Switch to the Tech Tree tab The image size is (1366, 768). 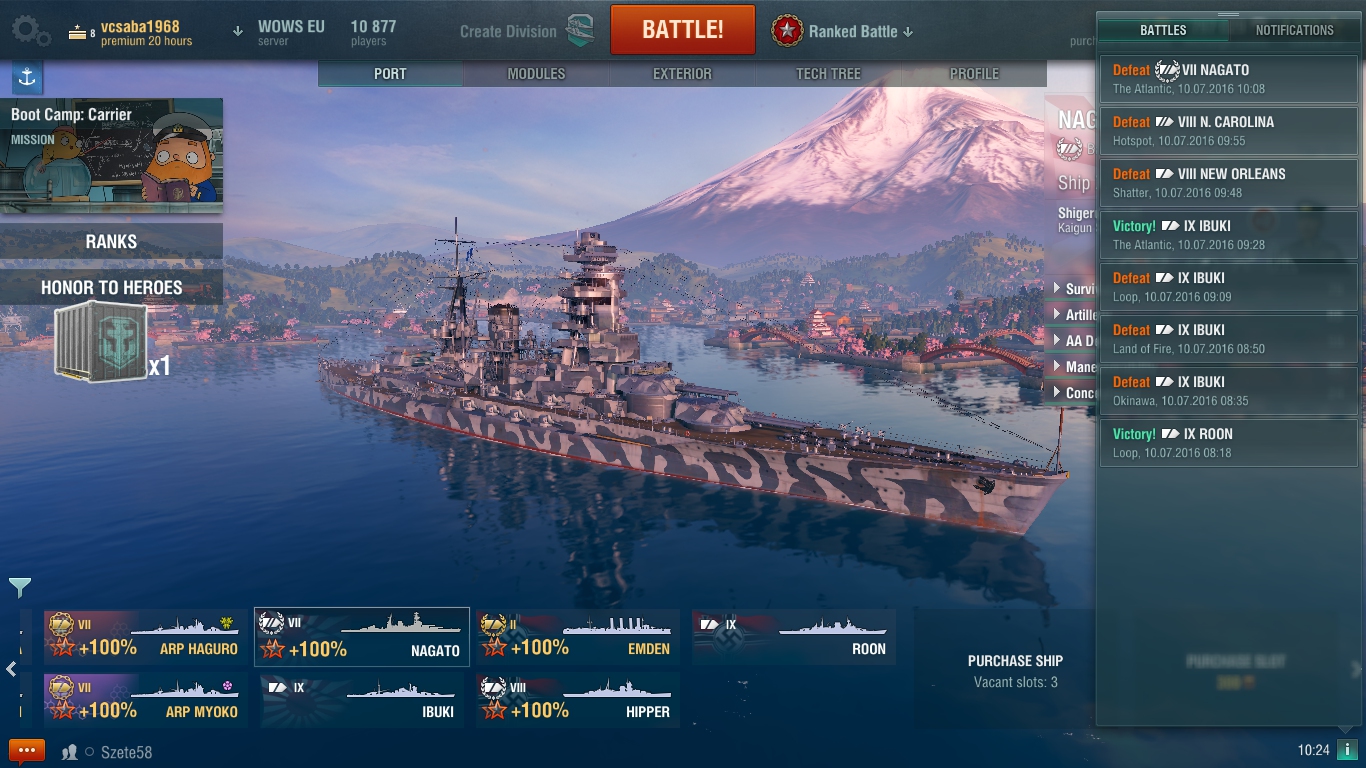pyautogui.click(x=828, y=74)
